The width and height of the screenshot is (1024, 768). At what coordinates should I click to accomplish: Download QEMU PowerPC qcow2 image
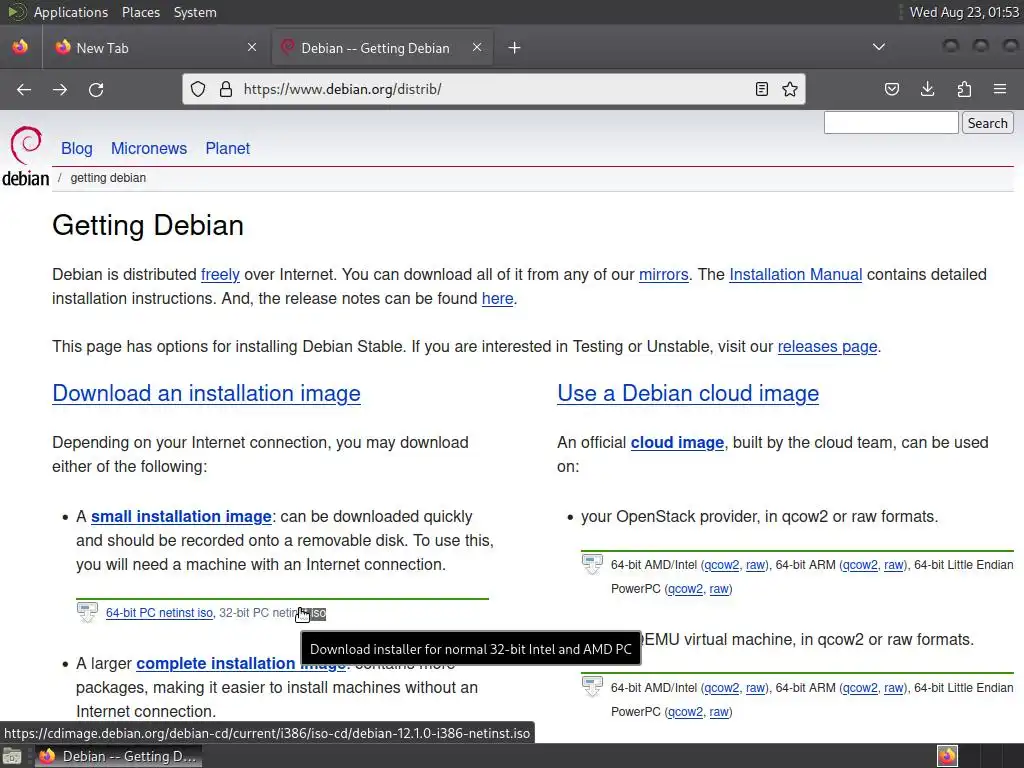click(685, 712)
